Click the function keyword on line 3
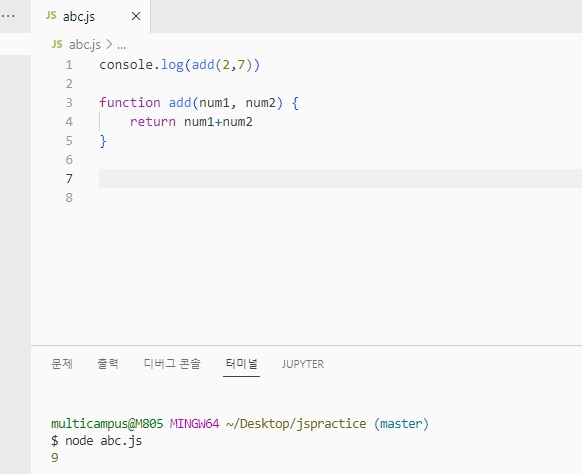 (130, 102)
